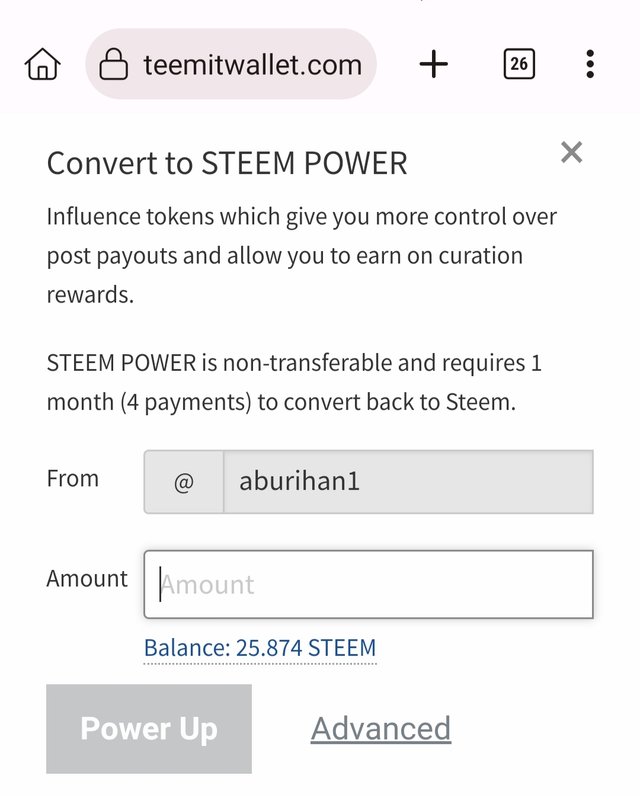This screenshot has width=640, height=796.
Task: Go to the browser home page
Action: (x=42, y=66)
